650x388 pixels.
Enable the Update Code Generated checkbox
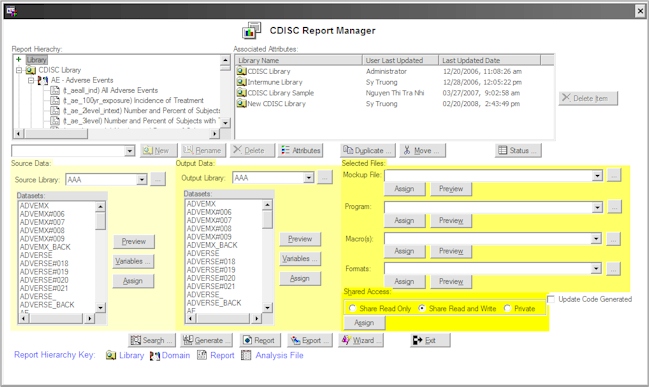point(551,299)
